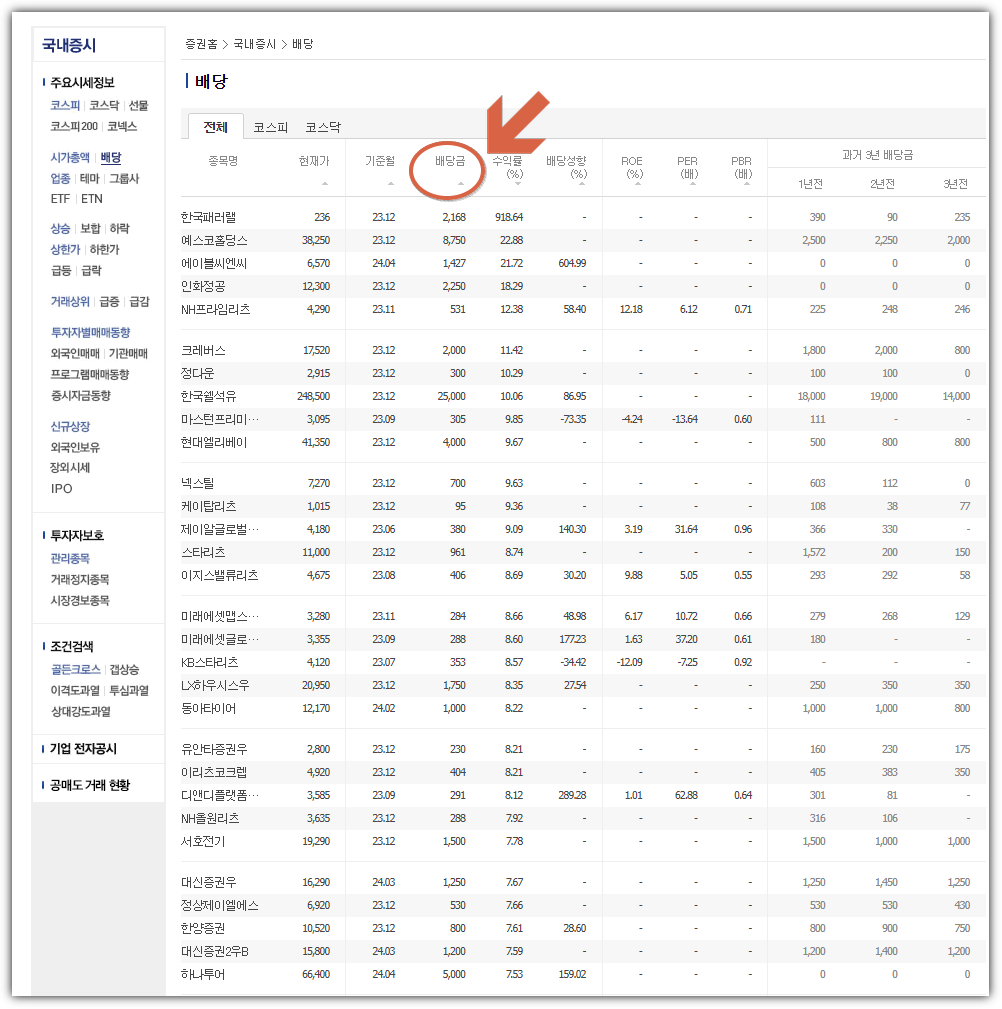Open 시가총액 sidebar link
Viewport: 1002px width, 1009px height.
pos(70,158)
